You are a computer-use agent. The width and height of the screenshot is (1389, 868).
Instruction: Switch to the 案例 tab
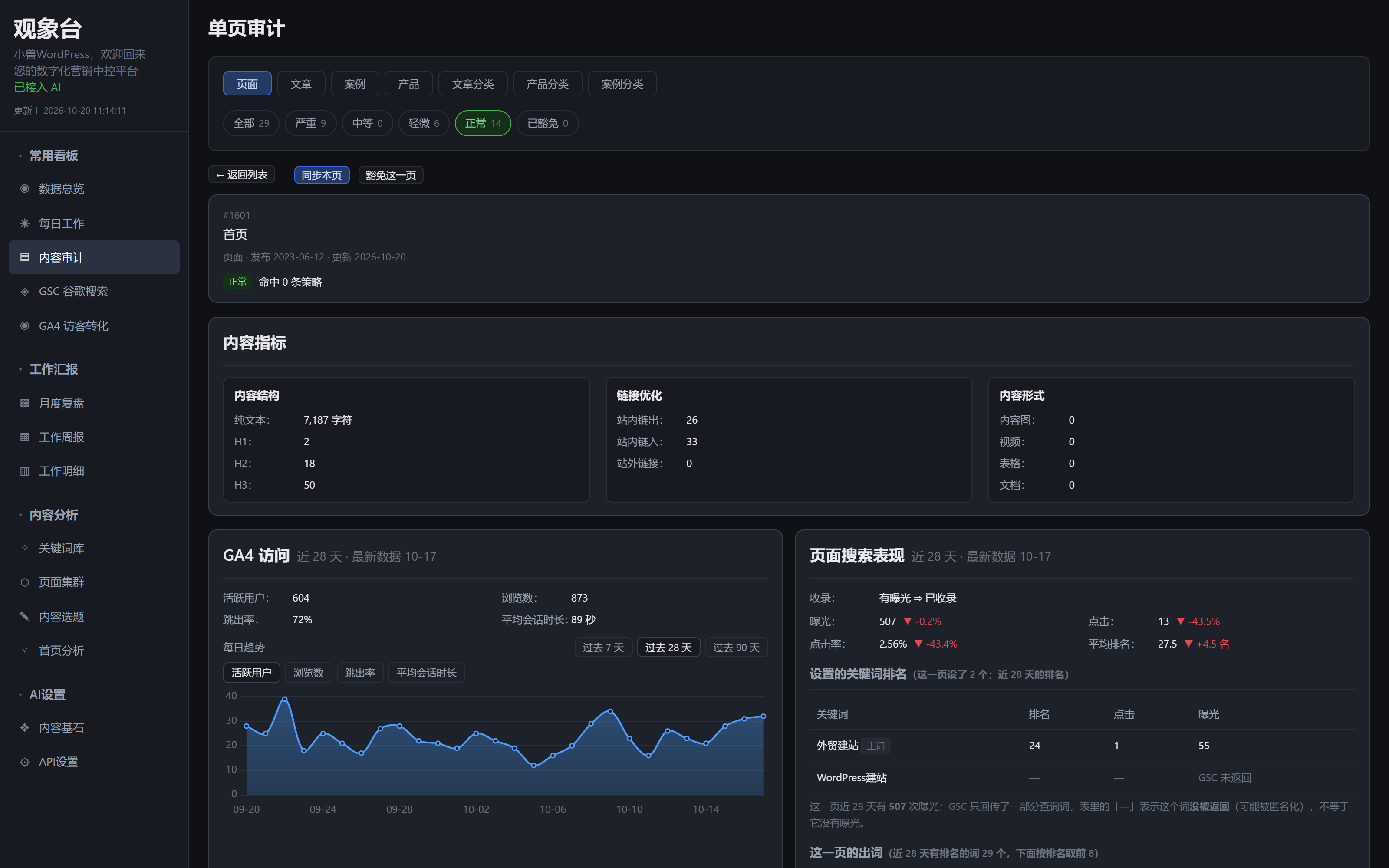click(x=355, y=84)
